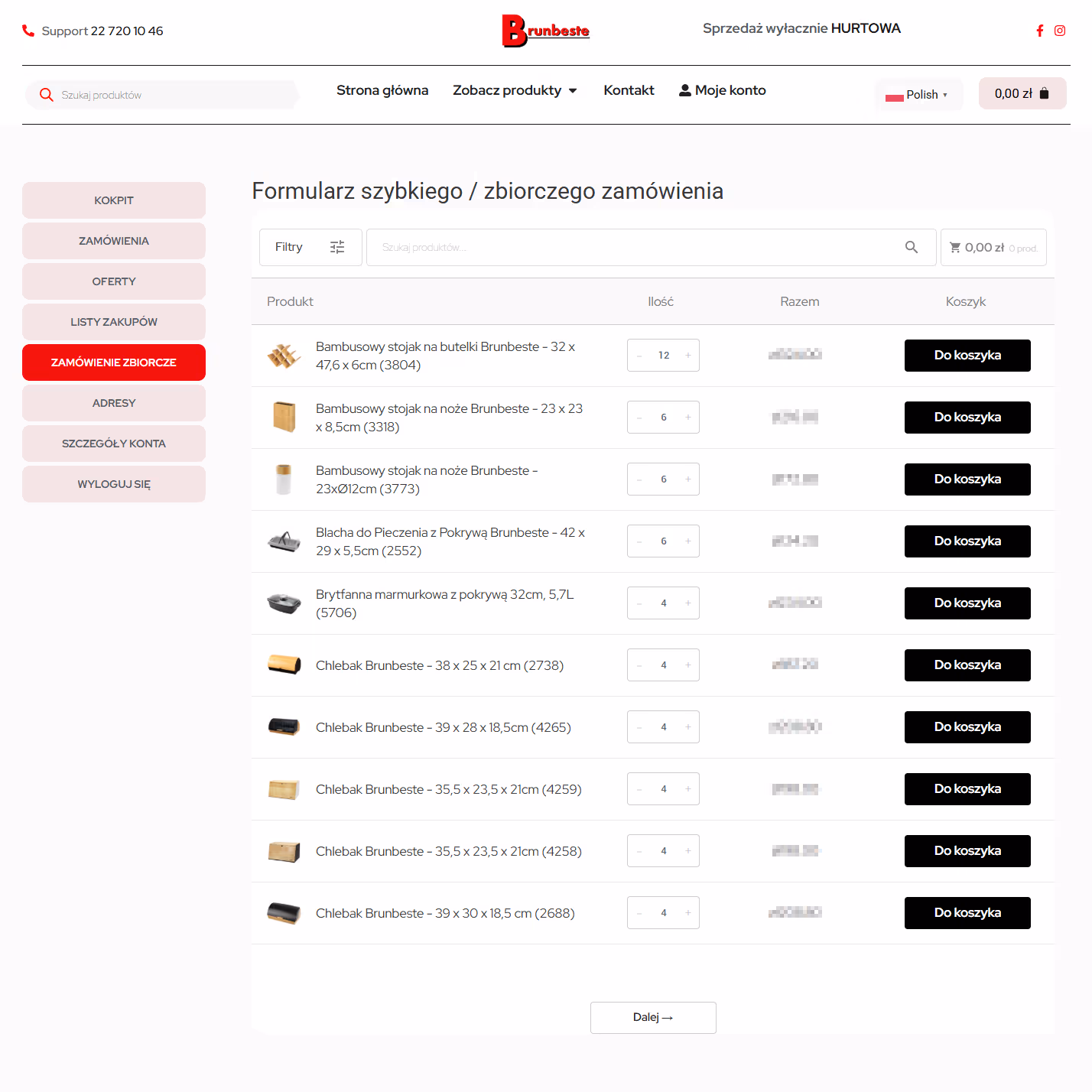This screenshot has height=1092, width=1092.
Task: Open thumbnail of Chlebak (2688)
Action: (284, 913)
